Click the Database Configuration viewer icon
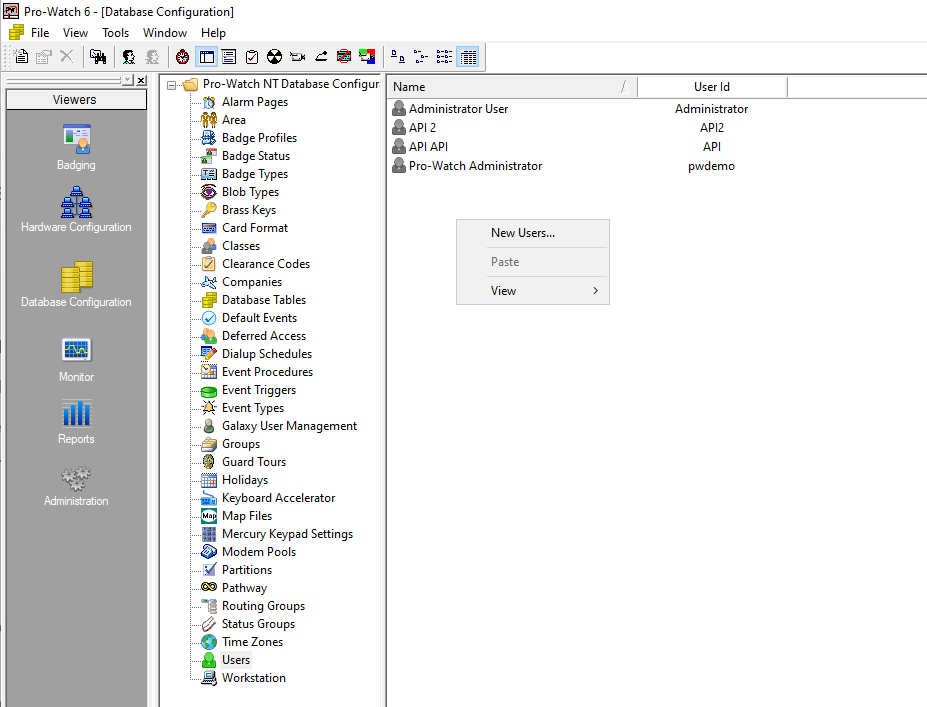The width and height of the screenshot is (927, 707). coord(76,277)
